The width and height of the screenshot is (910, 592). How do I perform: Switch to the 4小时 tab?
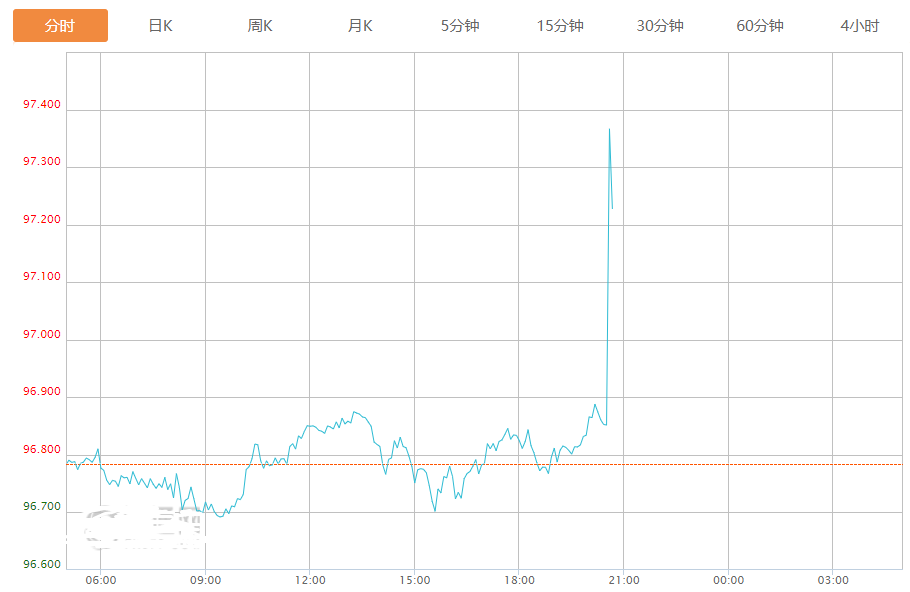pos(860,26)
